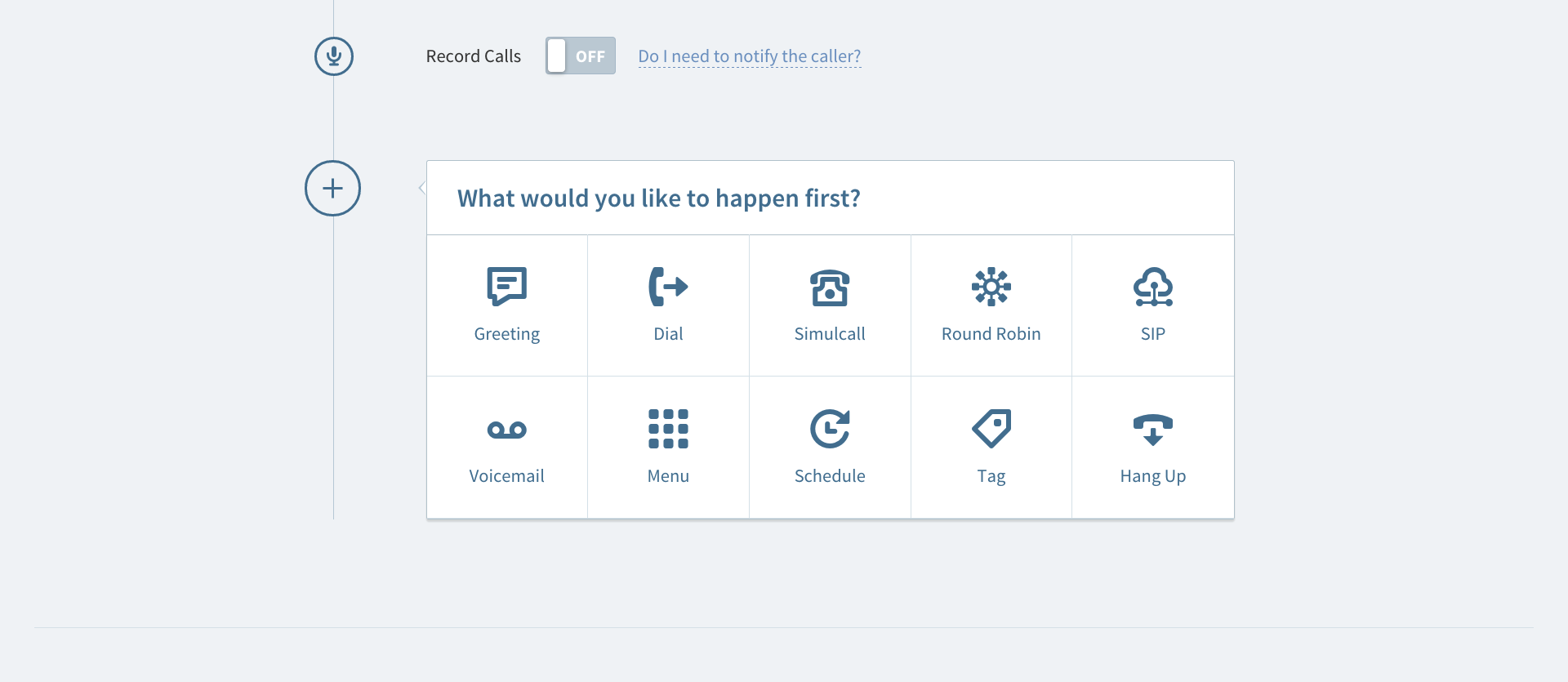Image resolution: width=1568 pixels, height=682 pixels.
Task: Click the Hang Up text label
Action: click(x=1152, y=476)
